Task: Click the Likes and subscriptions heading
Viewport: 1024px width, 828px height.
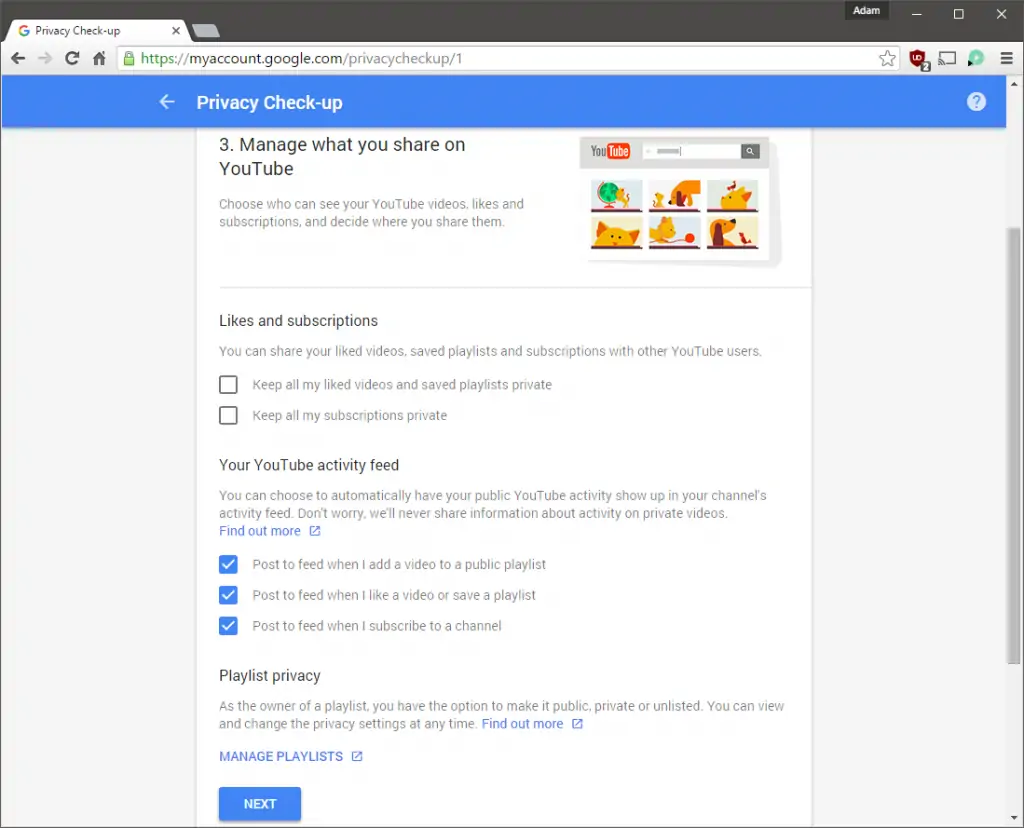Action: pyautogui.click(x=298, y=321)
